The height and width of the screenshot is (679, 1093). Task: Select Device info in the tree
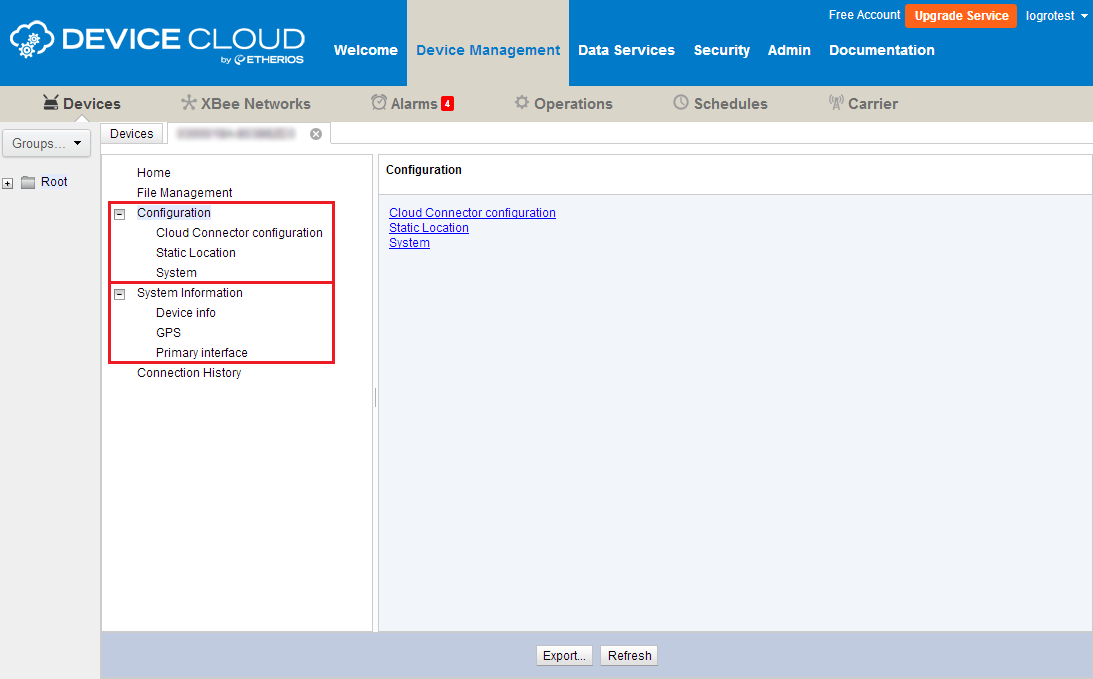(185, 313)
